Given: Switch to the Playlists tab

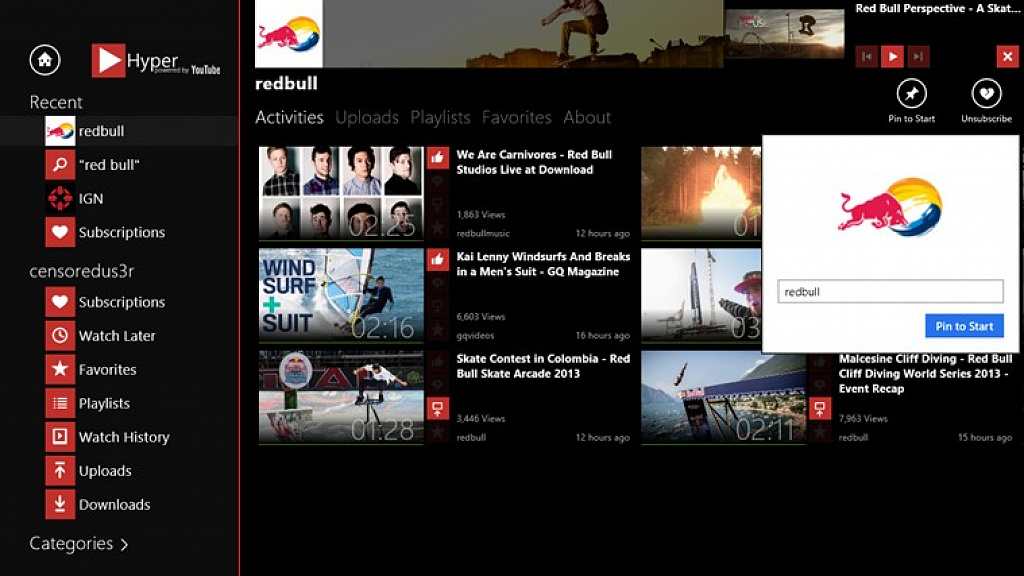Looking at the screenshot, I should tap(440, 118).
